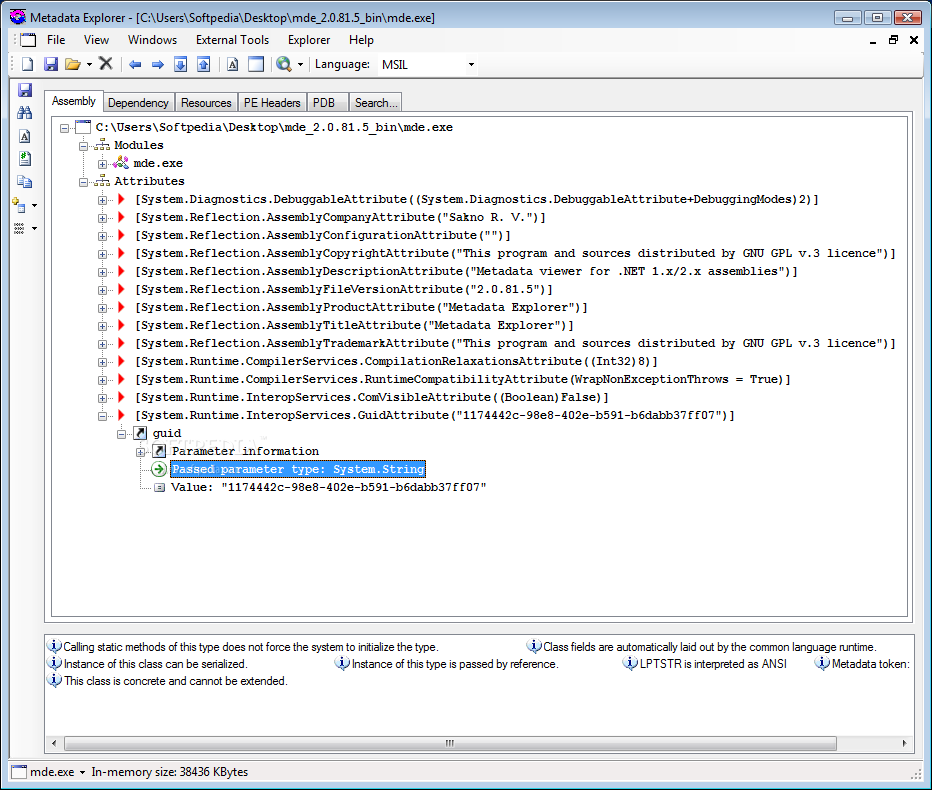Open an assembly with the folder icon

pos(73,64)
